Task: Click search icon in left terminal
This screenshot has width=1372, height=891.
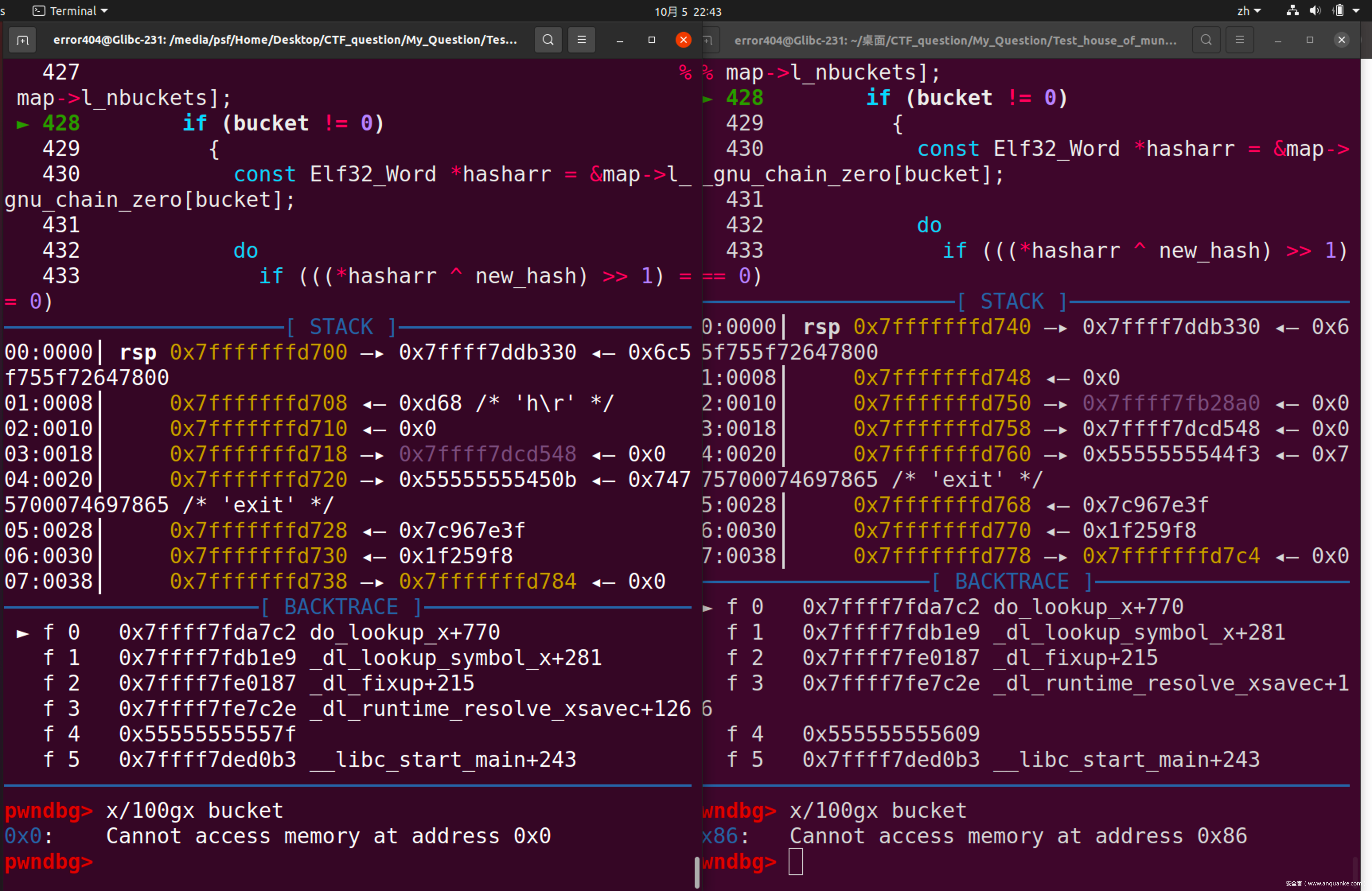Action: click(x=548, y=40)
